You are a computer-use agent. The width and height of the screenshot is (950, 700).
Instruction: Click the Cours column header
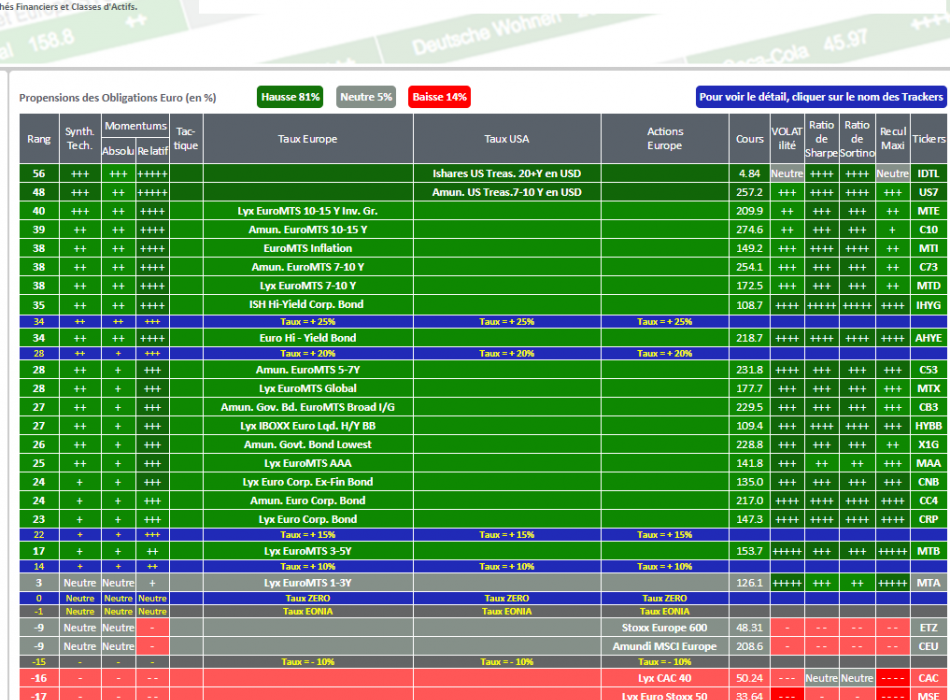pyautogui.click(x=749, y=139)
